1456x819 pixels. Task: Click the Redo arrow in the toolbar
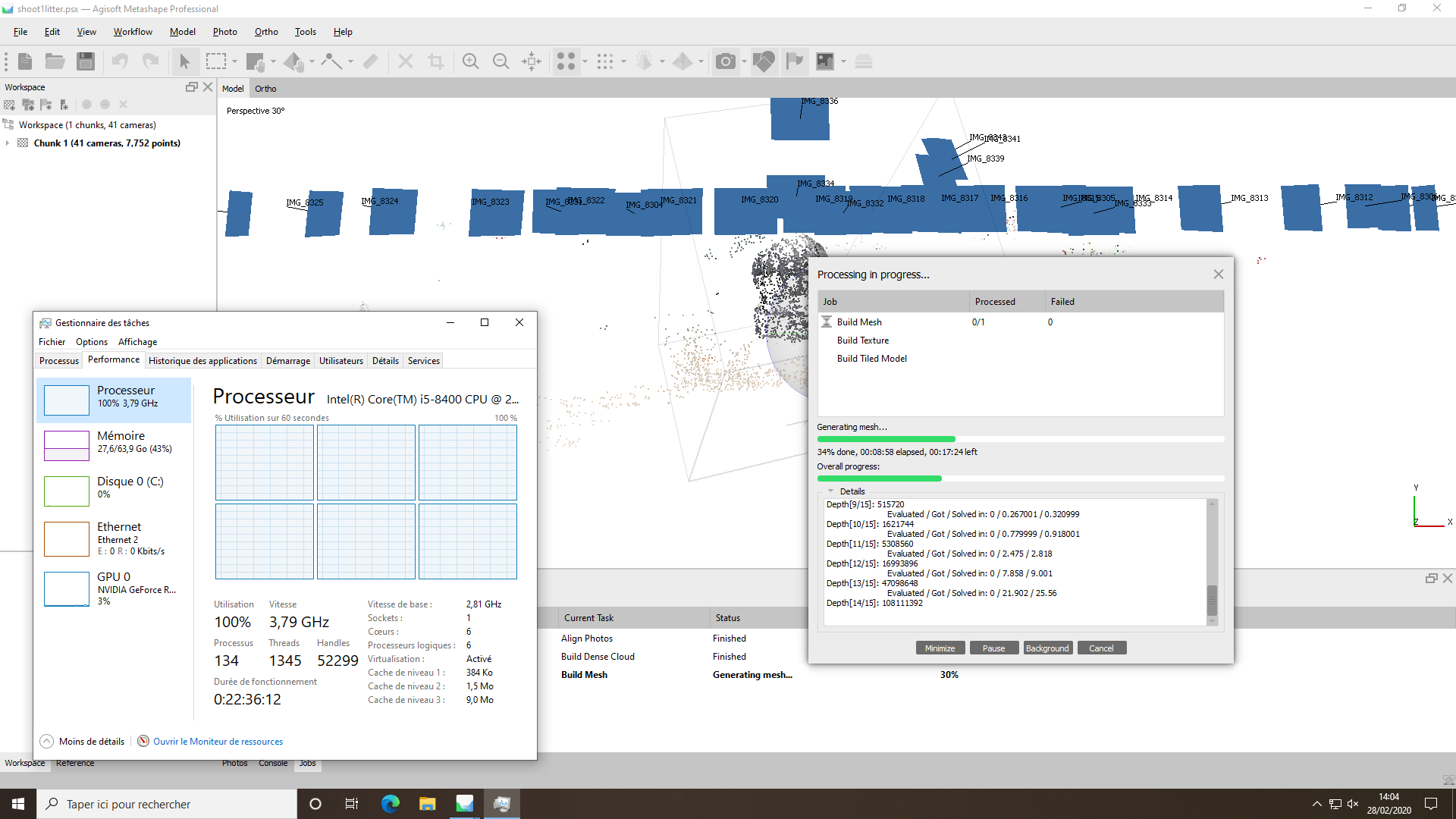[x=151, y=61]
